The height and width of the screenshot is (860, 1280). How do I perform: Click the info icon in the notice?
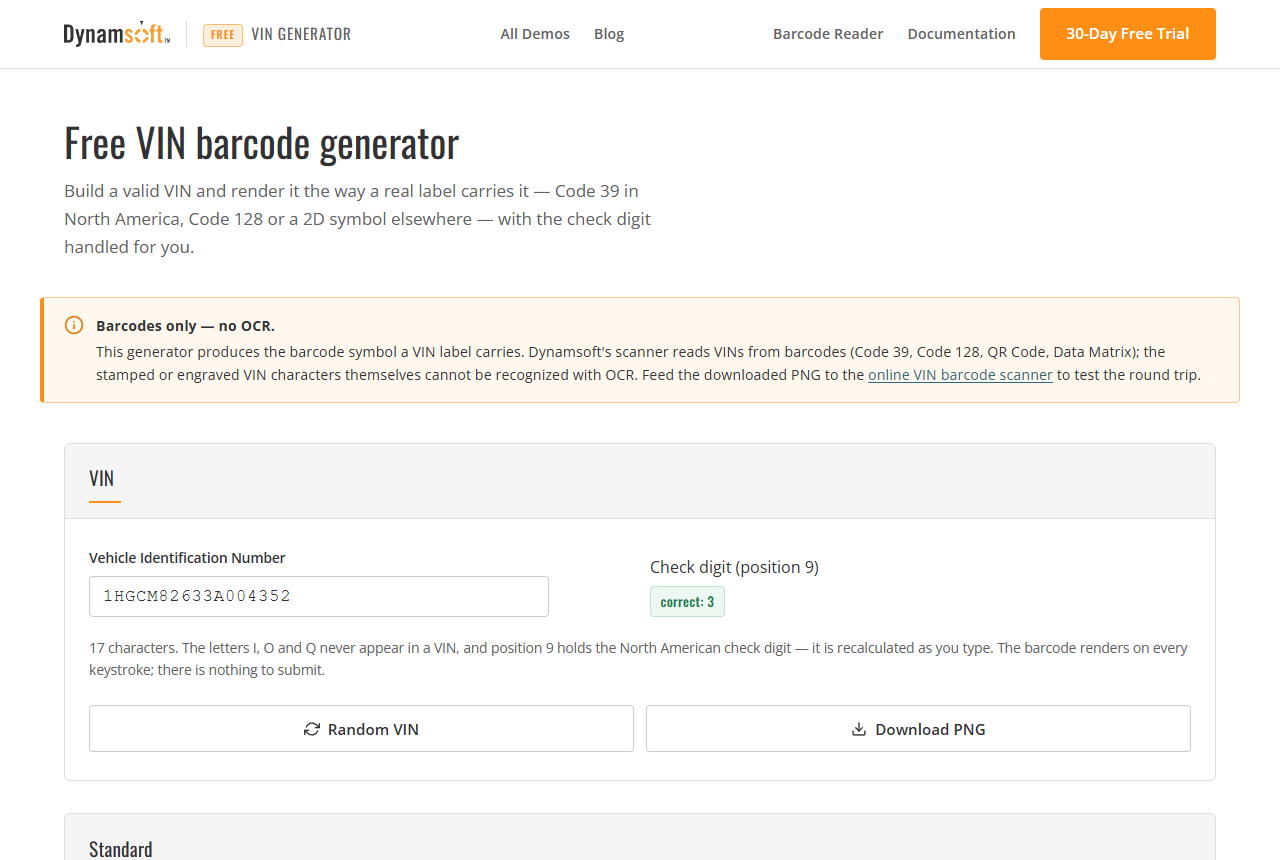coord(74,325)
